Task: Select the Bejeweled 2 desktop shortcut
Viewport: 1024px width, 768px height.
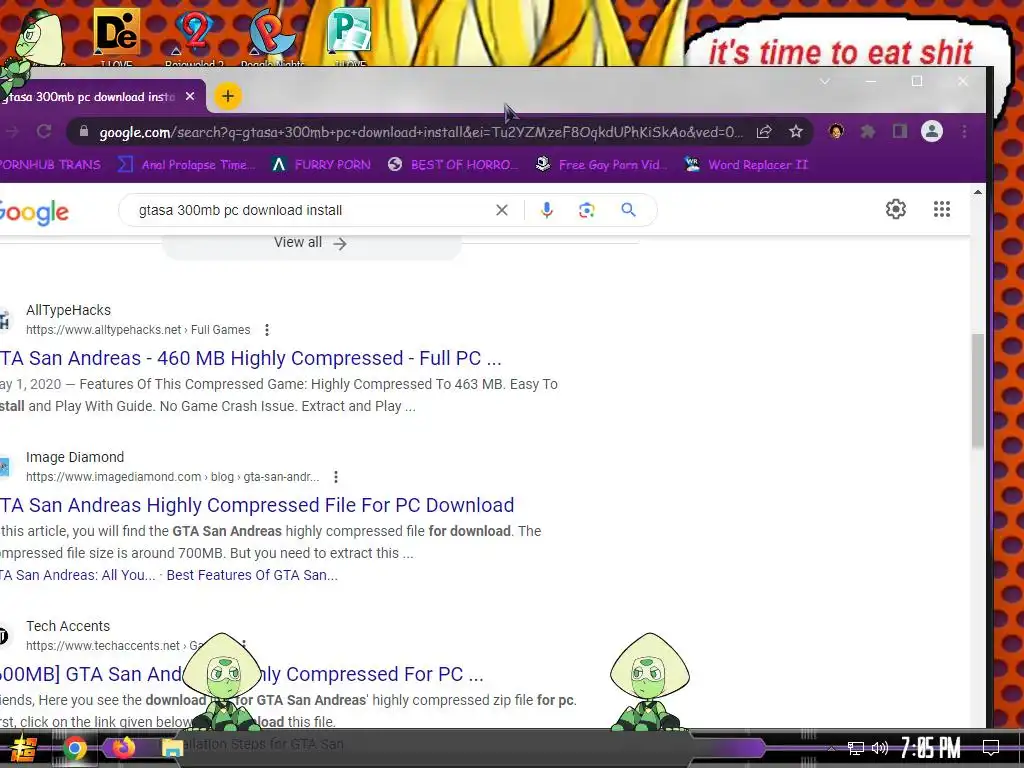Action: [195, 37]
